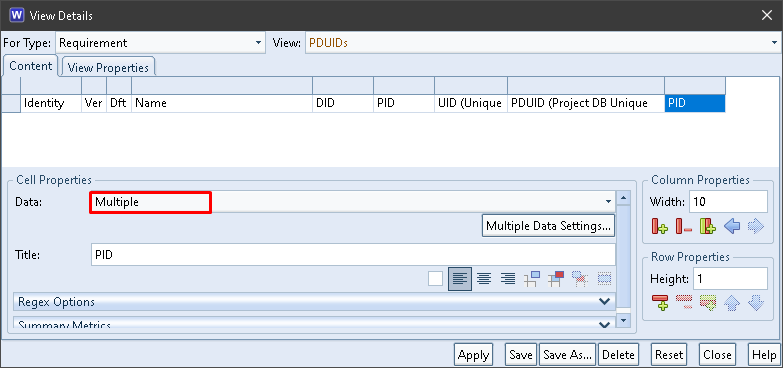
Task: Open the white cell color swatch
Action: pyautogui.click(x=435, y=279)
